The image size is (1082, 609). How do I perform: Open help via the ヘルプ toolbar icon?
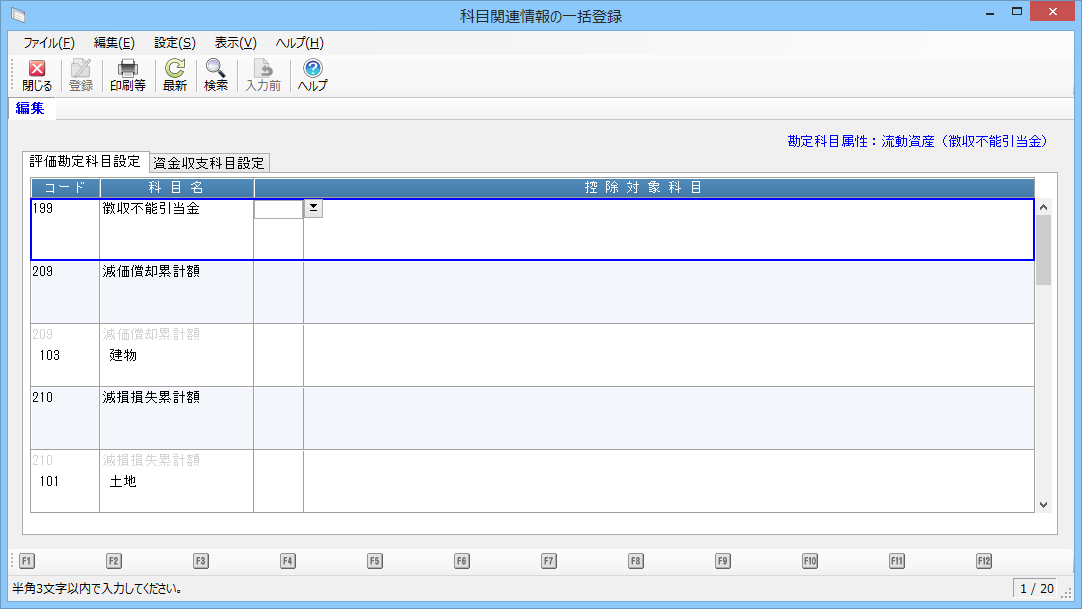pos(312,76)
